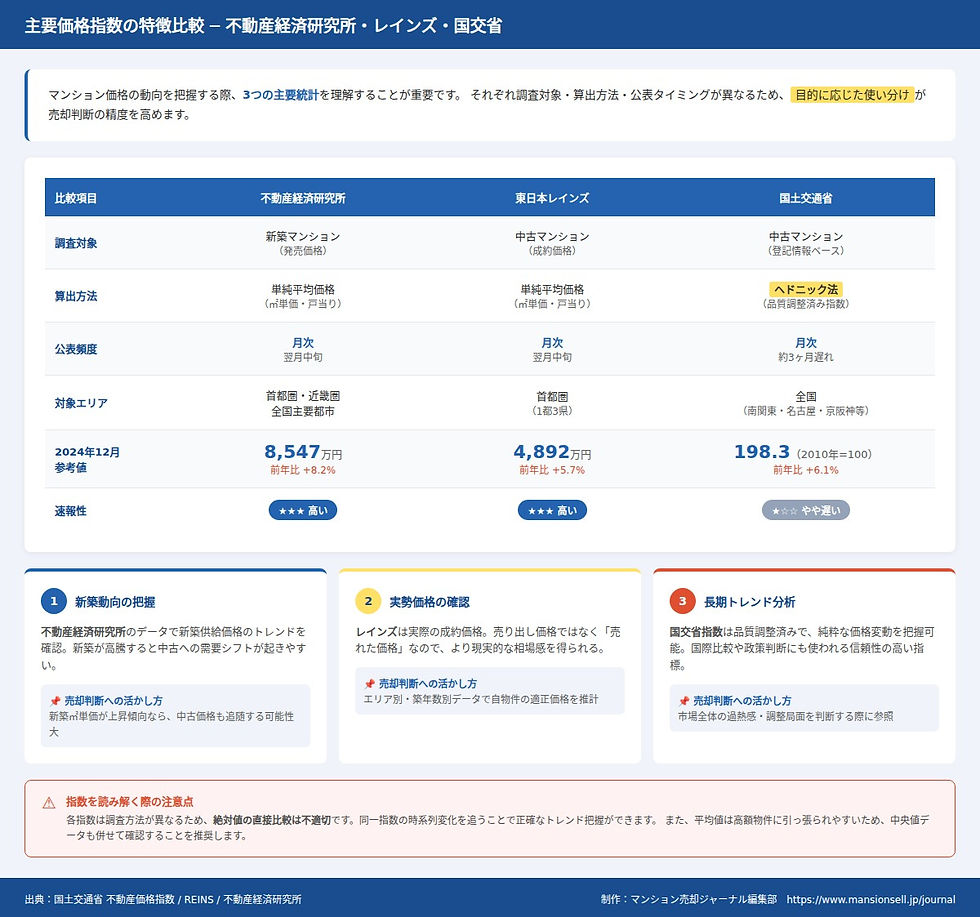This screenshot has height=917, width=980.
Task: Click the 8,547万円 value
Action: [302, 452]
